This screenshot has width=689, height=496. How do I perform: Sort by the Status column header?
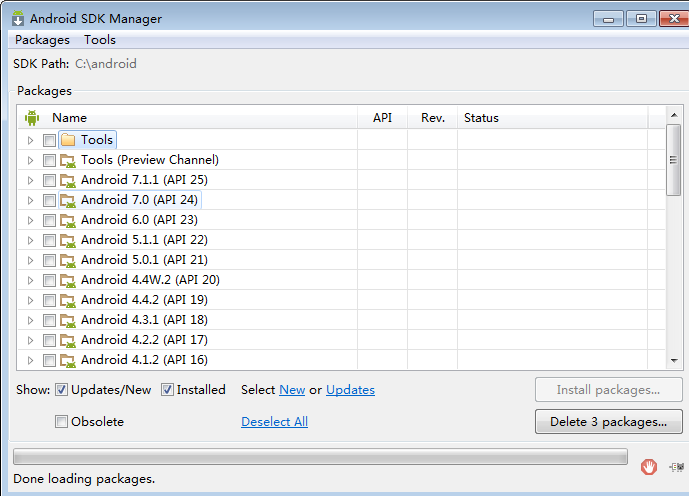click(552, 118)
